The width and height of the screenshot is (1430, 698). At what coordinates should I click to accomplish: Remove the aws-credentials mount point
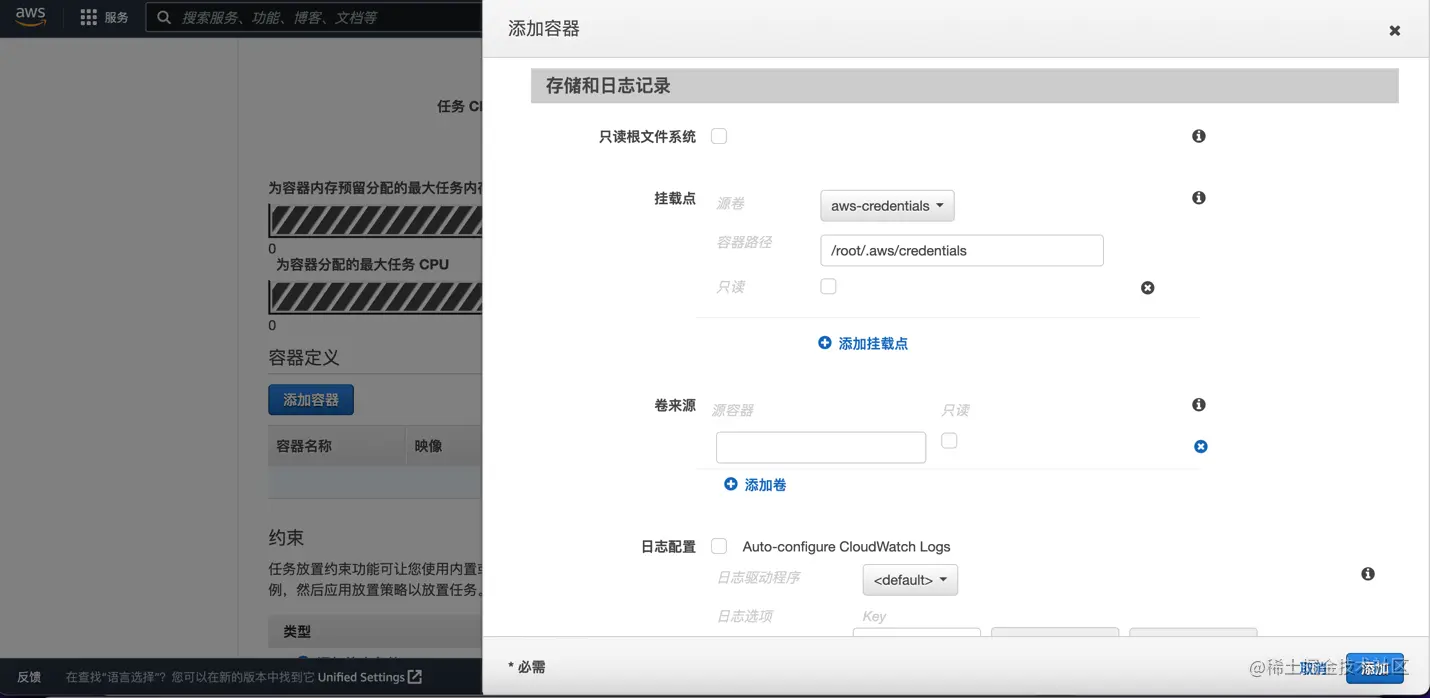[x=1148, y=288]
